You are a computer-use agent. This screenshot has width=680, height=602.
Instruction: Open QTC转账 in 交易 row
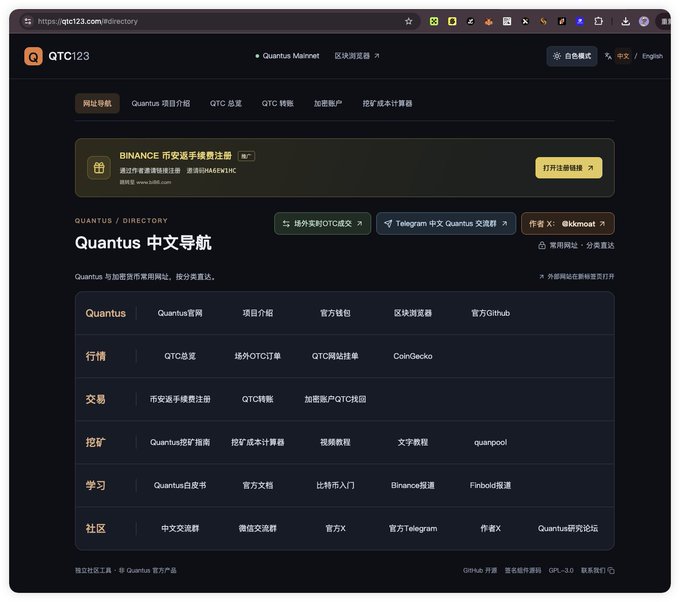(258, 399)
